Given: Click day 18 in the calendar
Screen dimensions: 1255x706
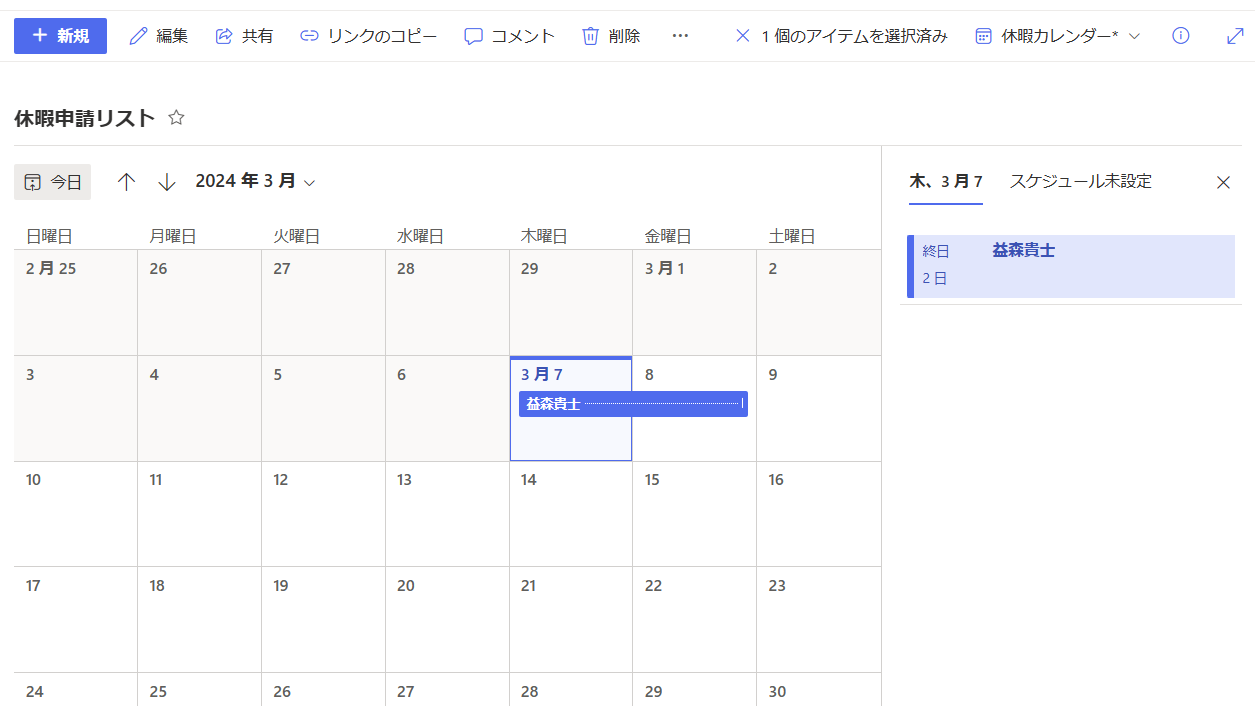Looking at the screenshot, I should click(199, 620).
